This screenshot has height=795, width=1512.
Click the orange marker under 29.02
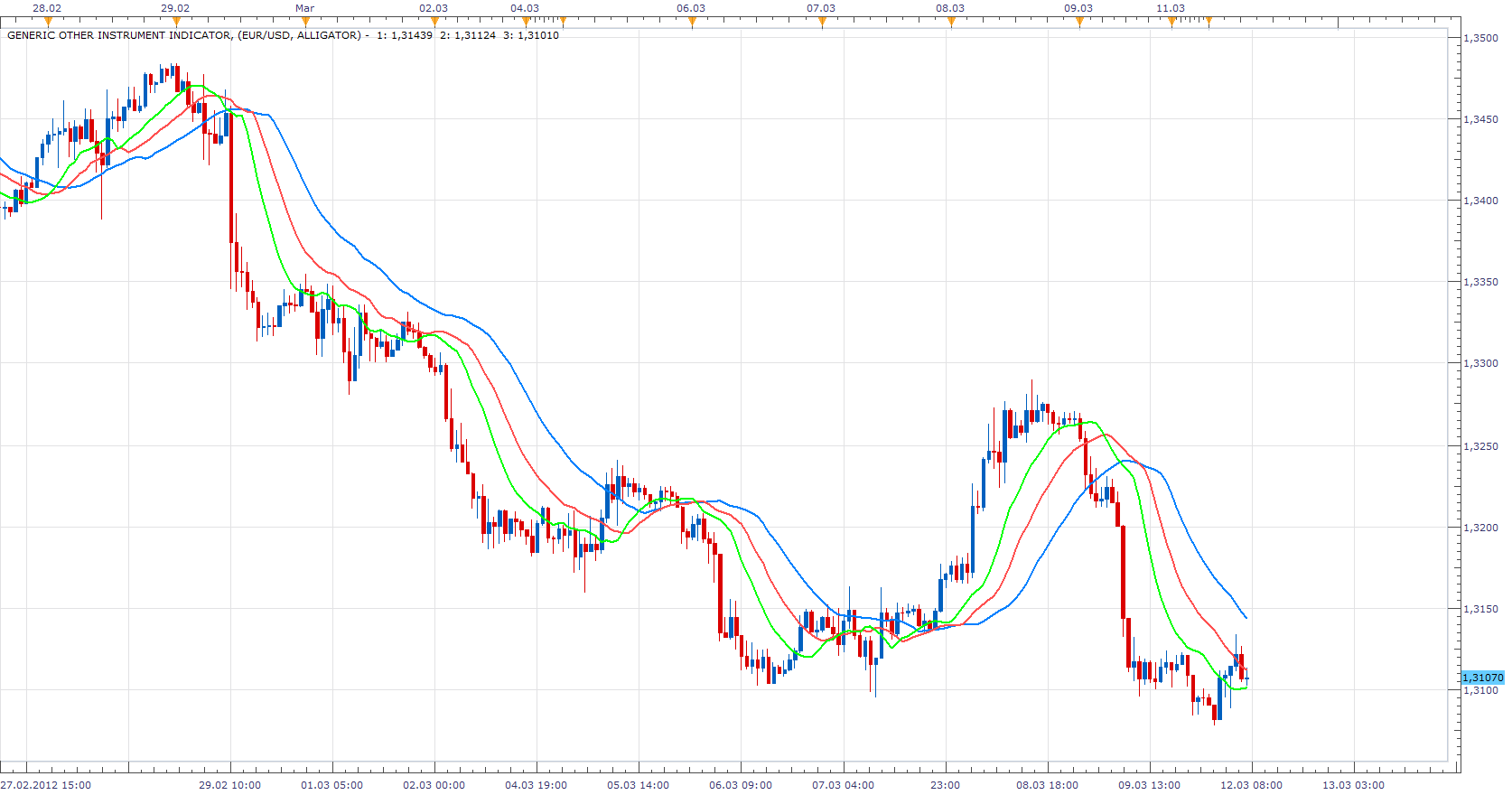(176, 22)
